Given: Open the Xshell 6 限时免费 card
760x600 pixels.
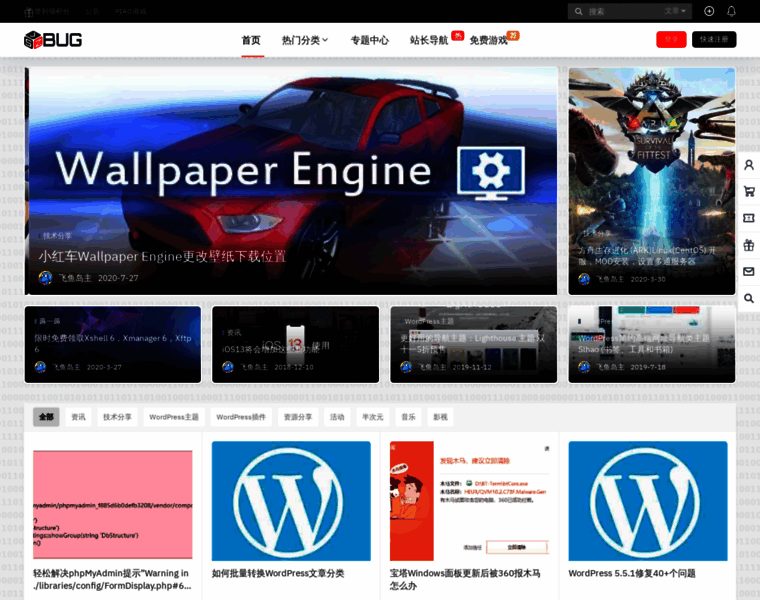Looking at the screenshot, I should pyautogui.click(x=113, y=344).
